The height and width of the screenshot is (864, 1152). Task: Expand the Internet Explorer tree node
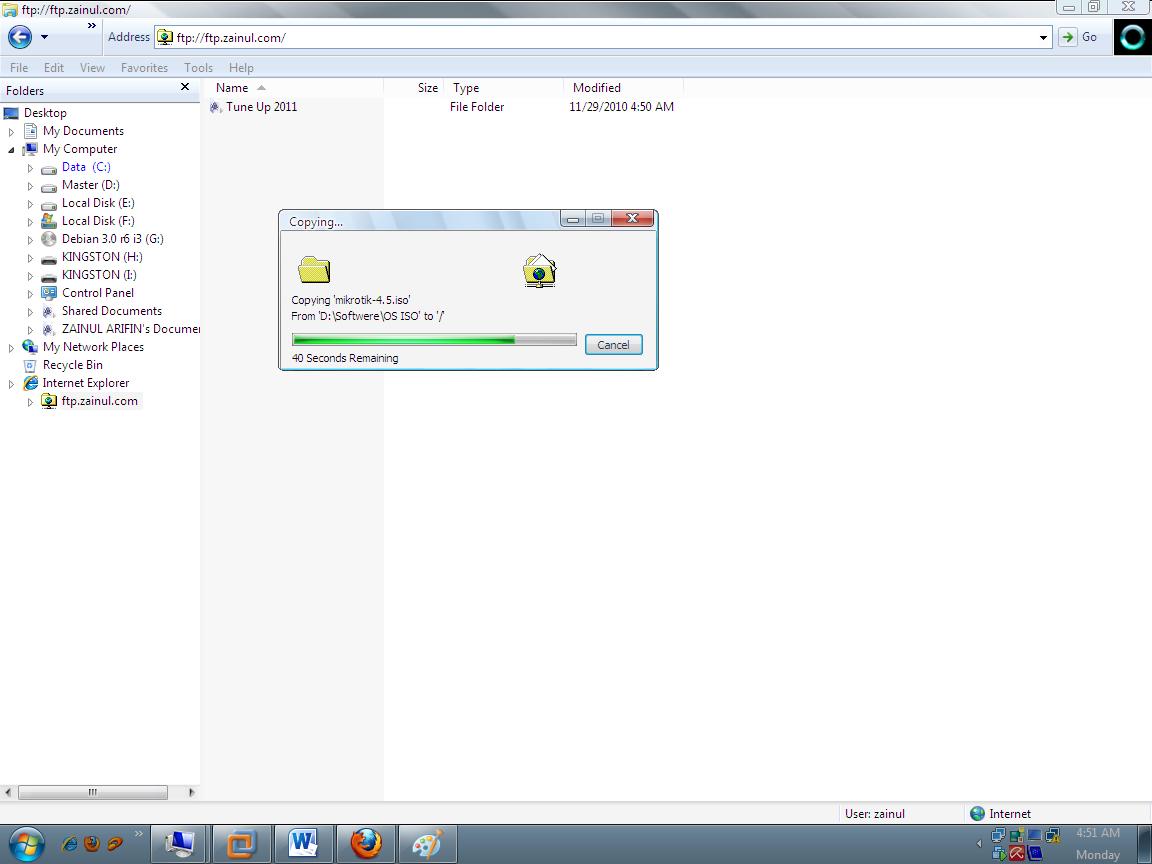11,384
